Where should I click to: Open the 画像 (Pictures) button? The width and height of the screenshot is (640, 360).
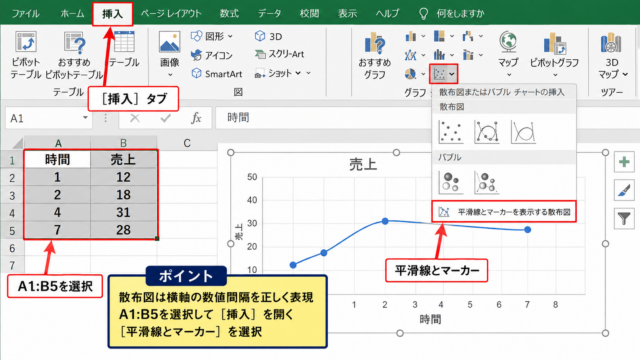(169, 55)
